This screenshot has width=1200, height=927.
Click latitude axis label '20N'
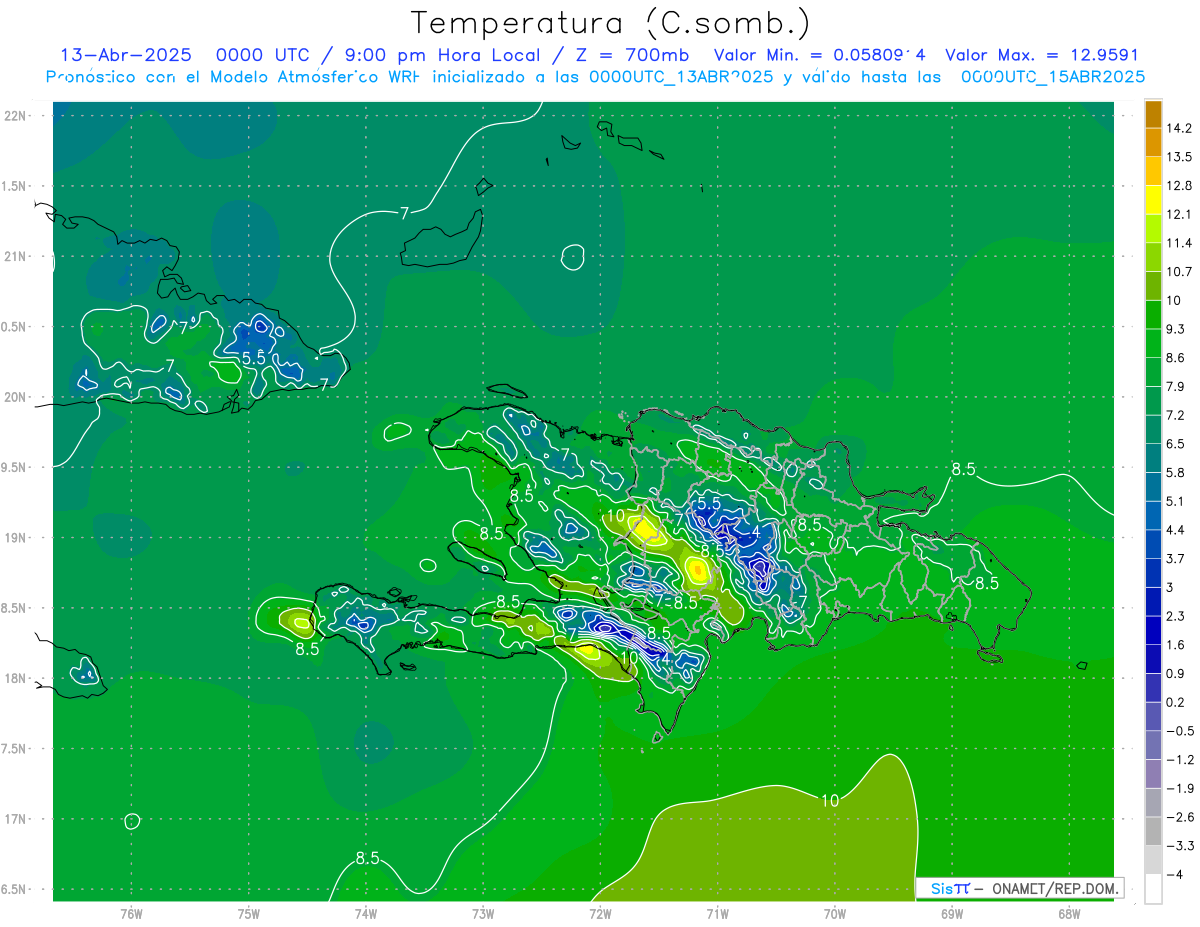[x=15, y=397]
